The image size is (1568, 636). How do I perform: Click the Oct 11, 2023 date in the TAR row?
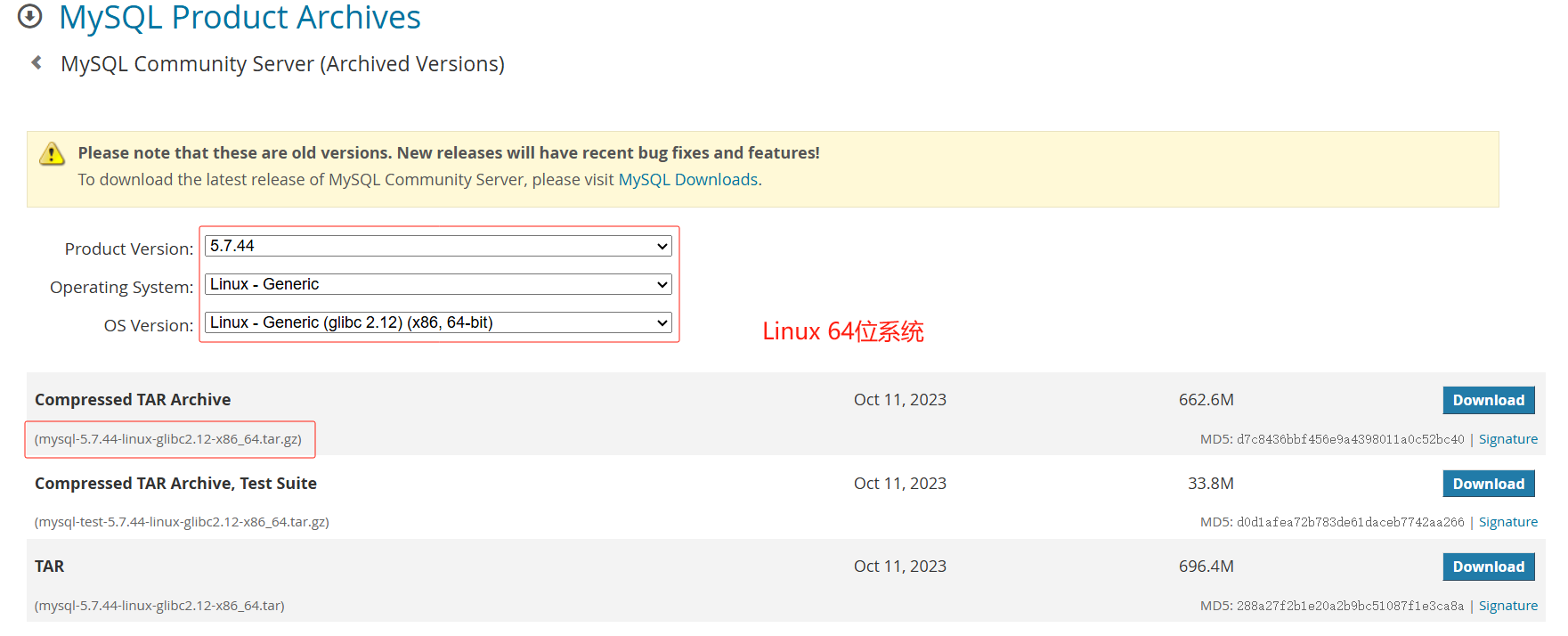point(899,567)
